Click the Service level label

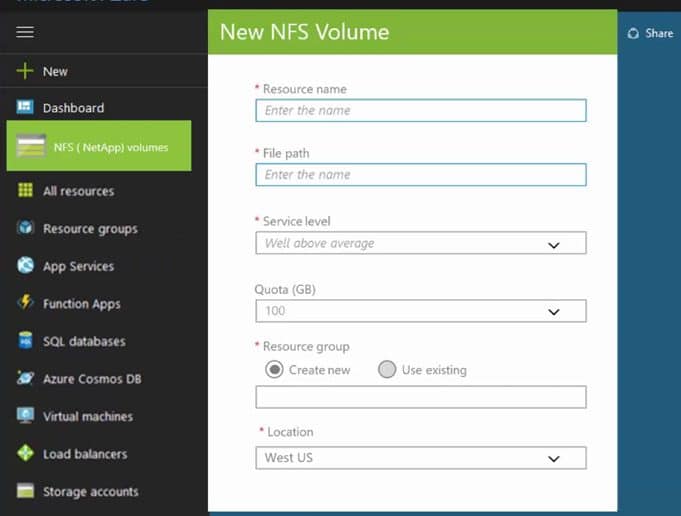(x=297, y=222)
